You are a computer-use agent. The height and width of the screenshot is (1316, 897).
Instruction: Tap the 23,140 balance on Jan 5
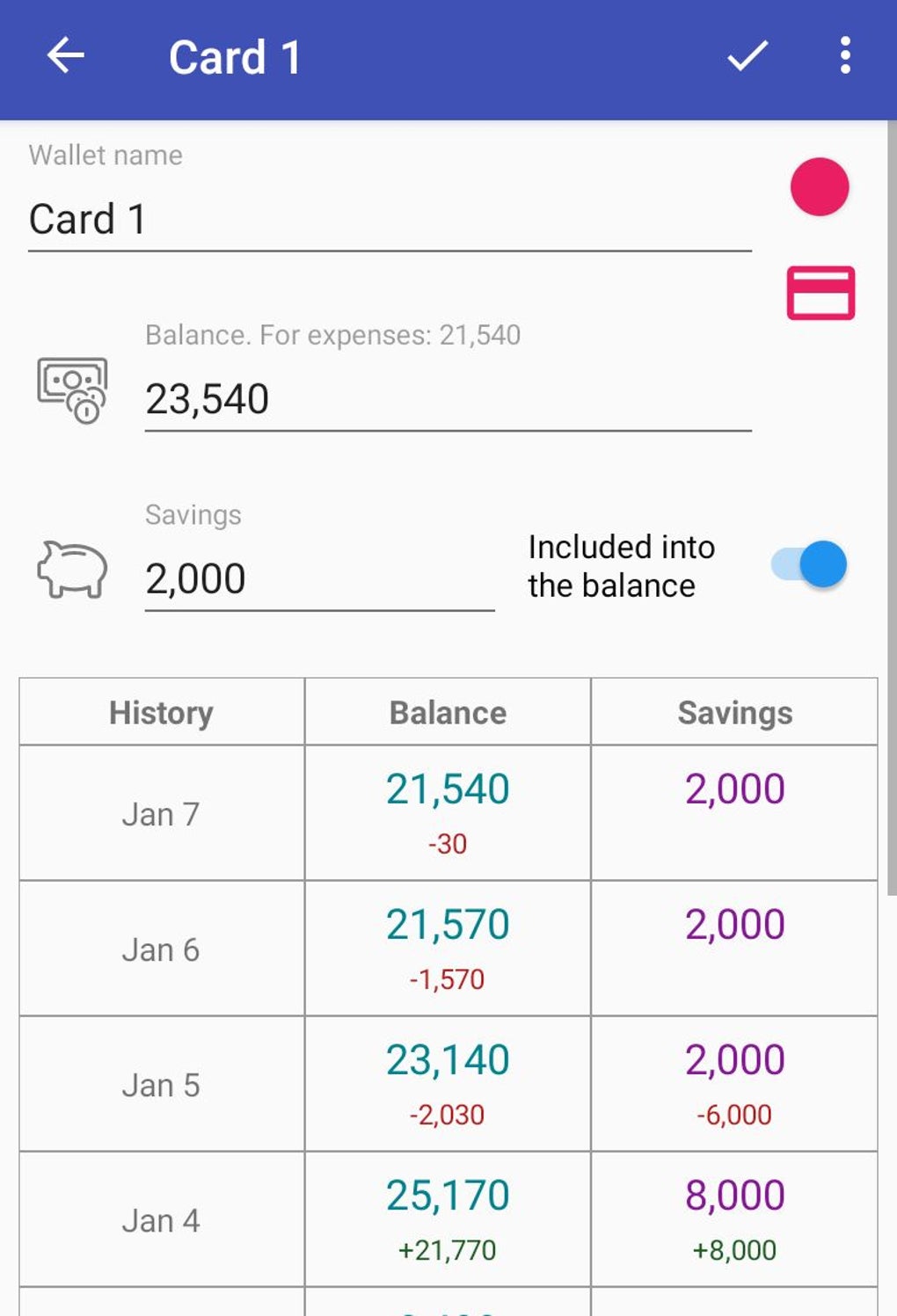[x=448, y=1060]
